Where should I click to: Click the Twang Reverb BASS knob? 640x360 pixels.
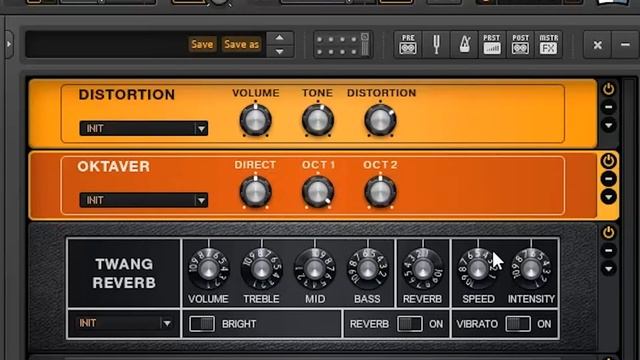368,269
